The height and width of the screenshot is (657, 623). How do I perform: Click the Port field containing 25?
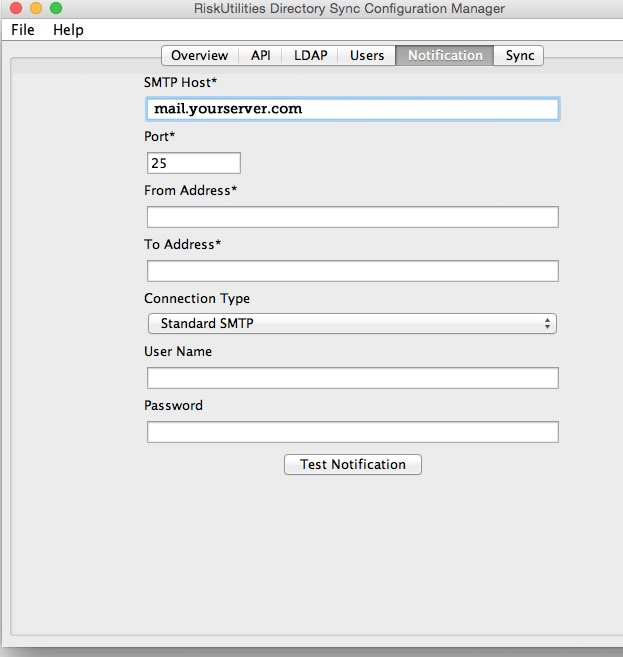(194, 163)
